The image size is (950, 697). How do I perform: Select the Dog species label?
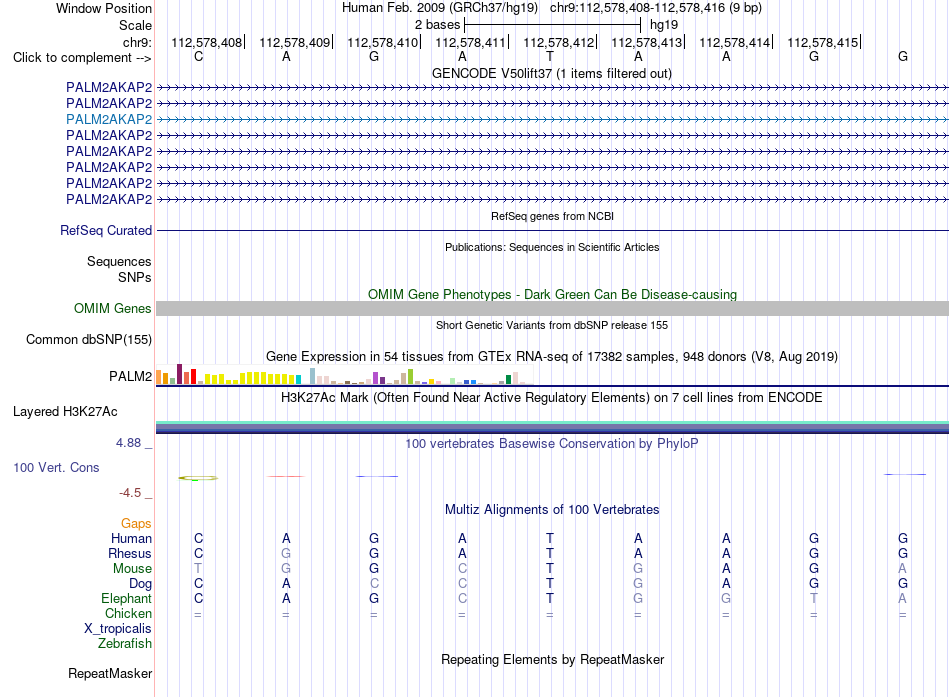point(141,584)
